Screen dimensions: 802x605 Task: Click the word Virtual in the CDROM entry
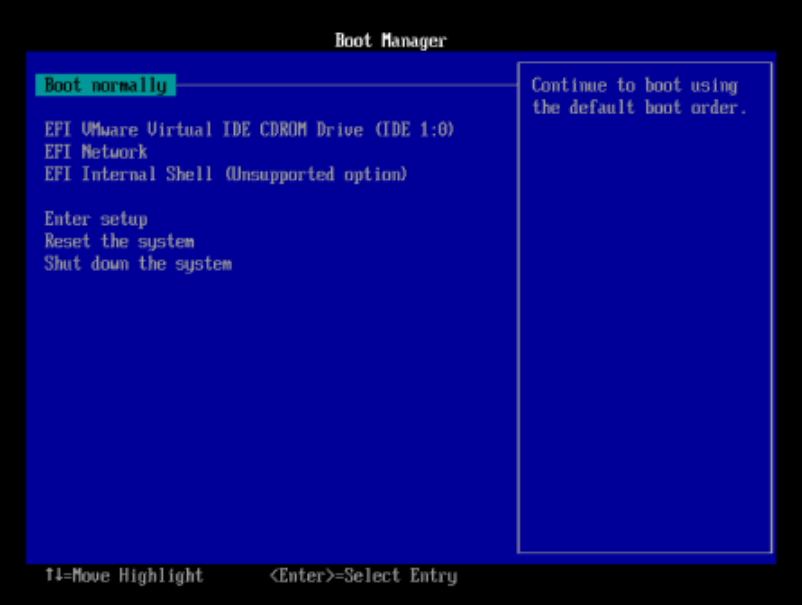click(180, 130)
